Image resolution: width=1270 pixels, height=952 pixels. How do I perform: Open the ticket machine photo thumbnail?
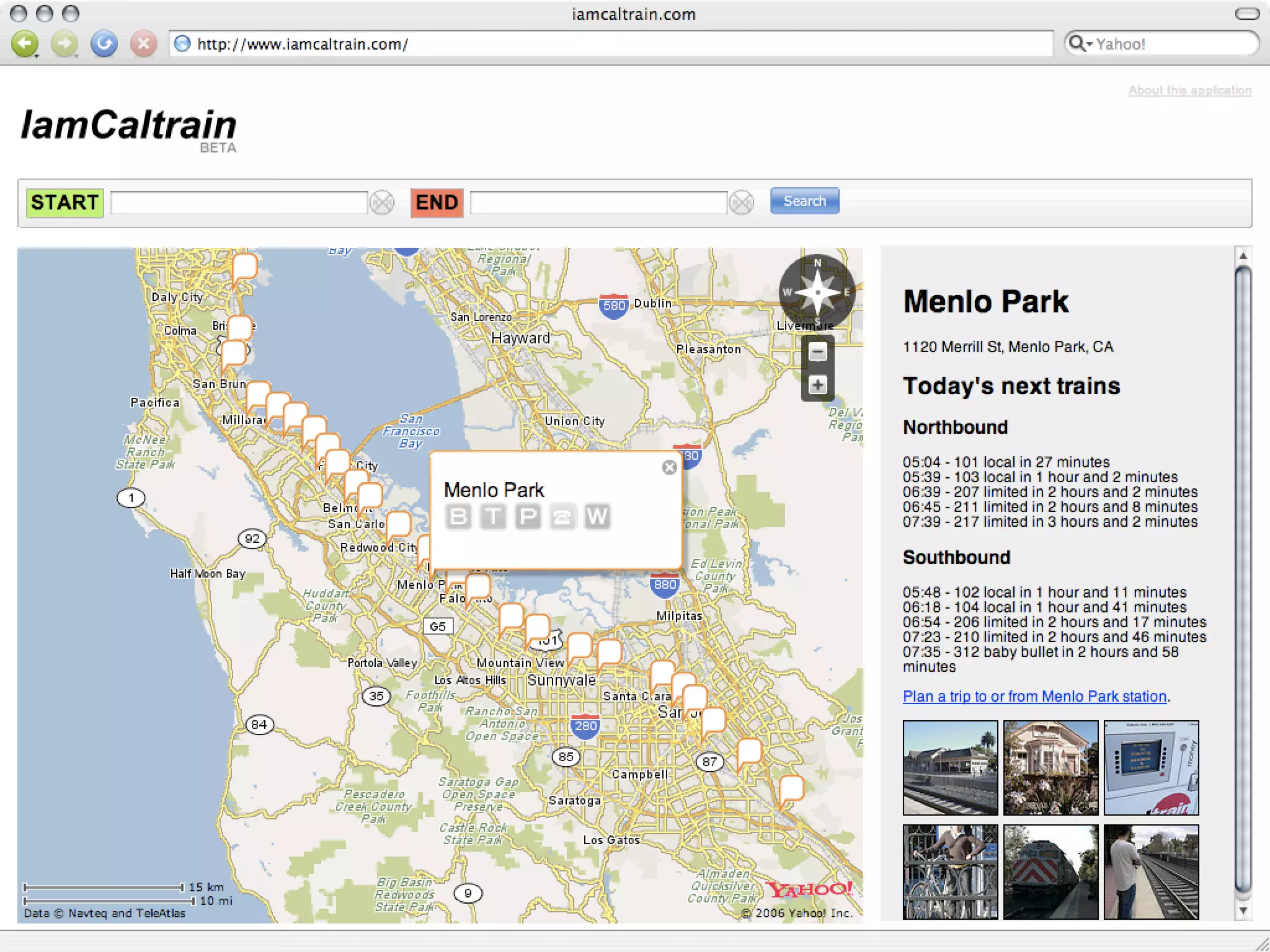tap(1151, 767)
